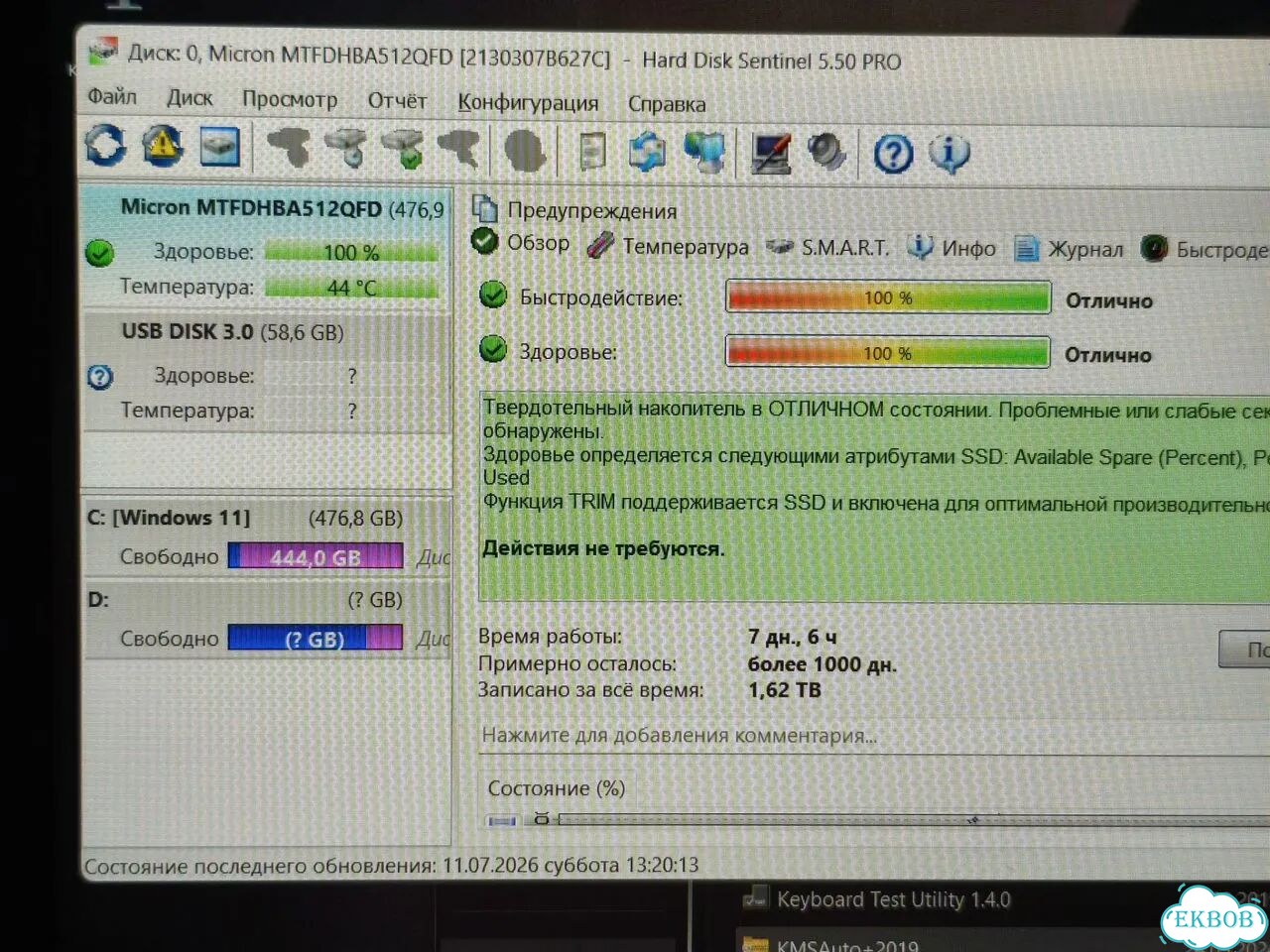The image size is (1270, 952).
Task: Switch to the Журнал tab
Action: (x=1070, y=249)
